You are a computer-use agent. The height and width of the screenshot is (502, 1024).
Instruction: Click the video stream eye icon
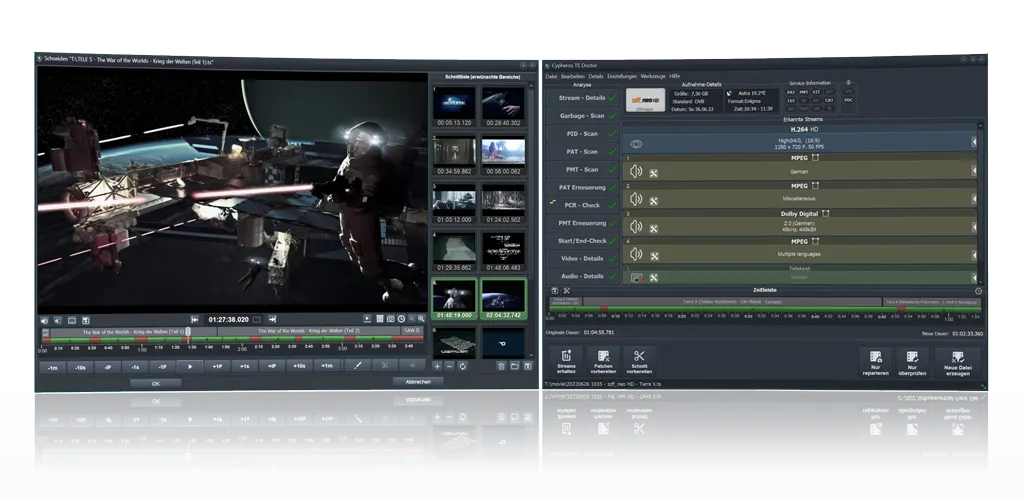pos(636,144)
